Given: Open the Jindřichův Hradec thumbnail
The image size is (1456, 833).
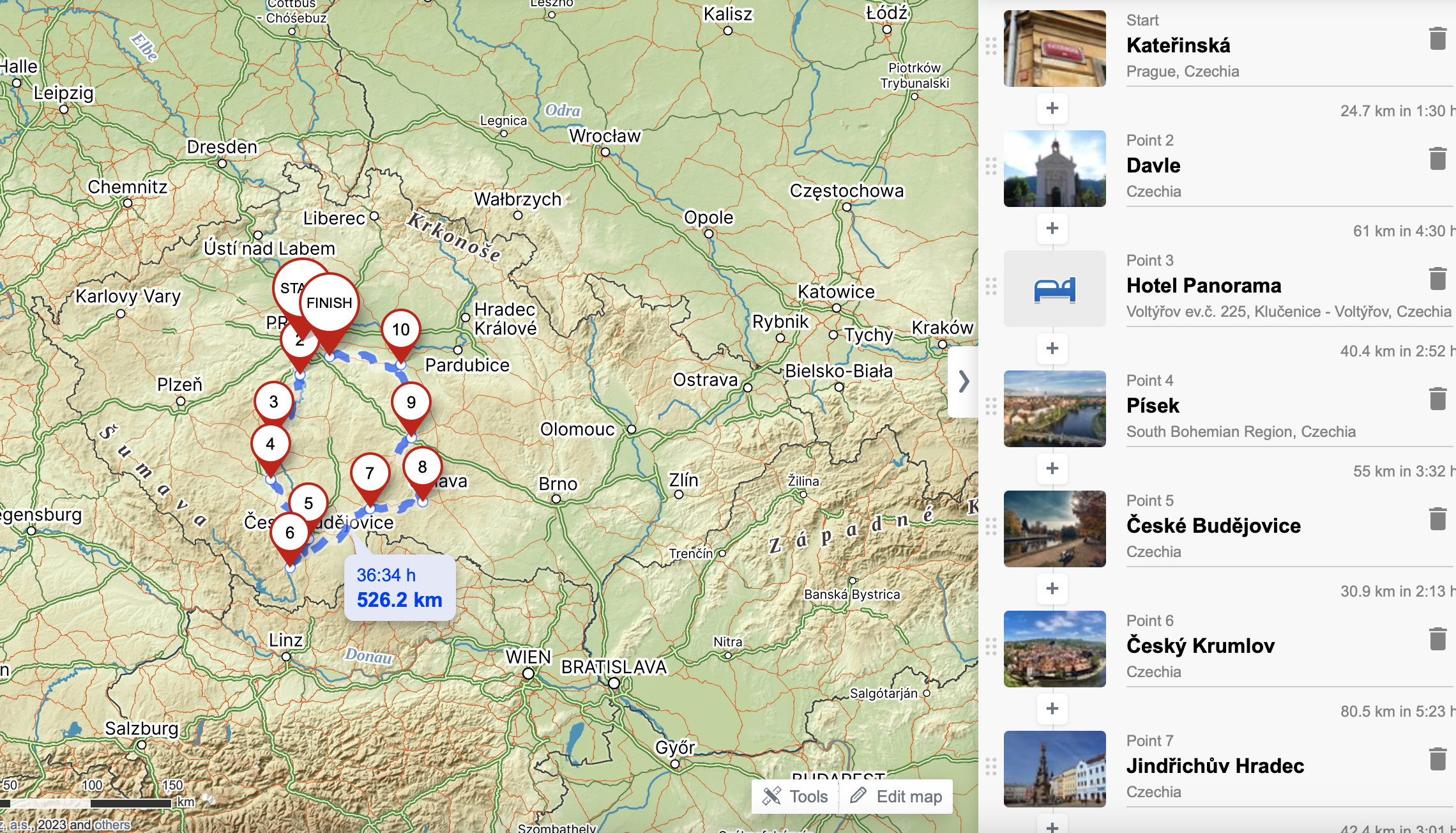Looking at the screenshot, I should pos(1054,768).
